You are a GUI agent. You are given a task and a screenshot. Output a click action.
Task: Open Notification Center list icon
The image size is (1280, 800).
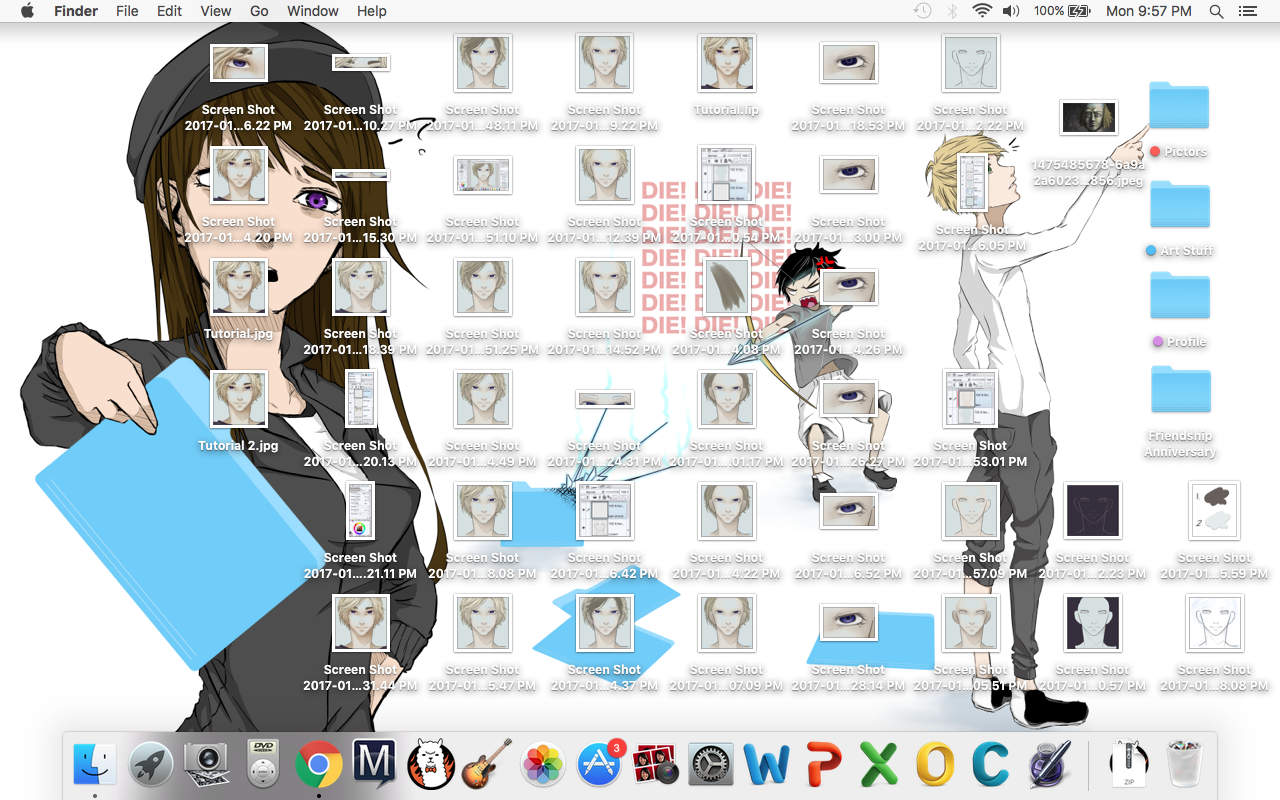(1247, 11)
